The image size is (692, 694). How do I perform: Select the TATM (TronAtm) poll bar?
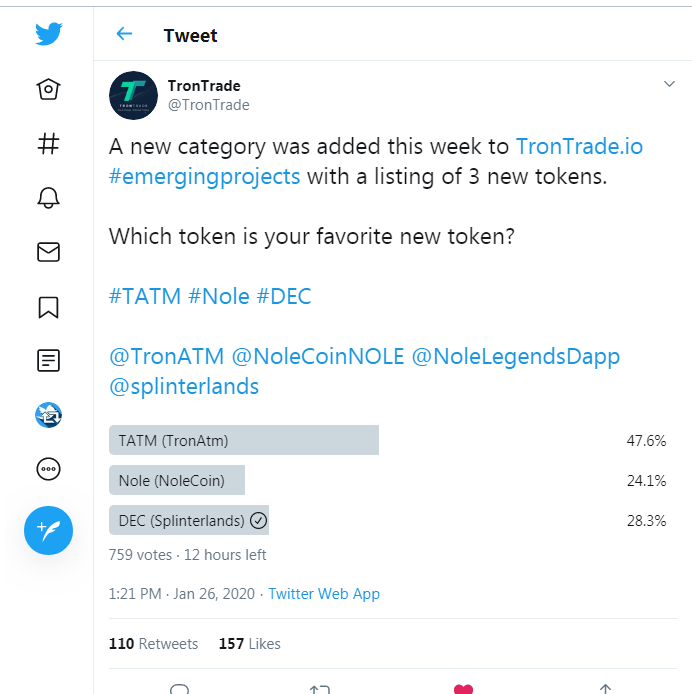point(244,440)
